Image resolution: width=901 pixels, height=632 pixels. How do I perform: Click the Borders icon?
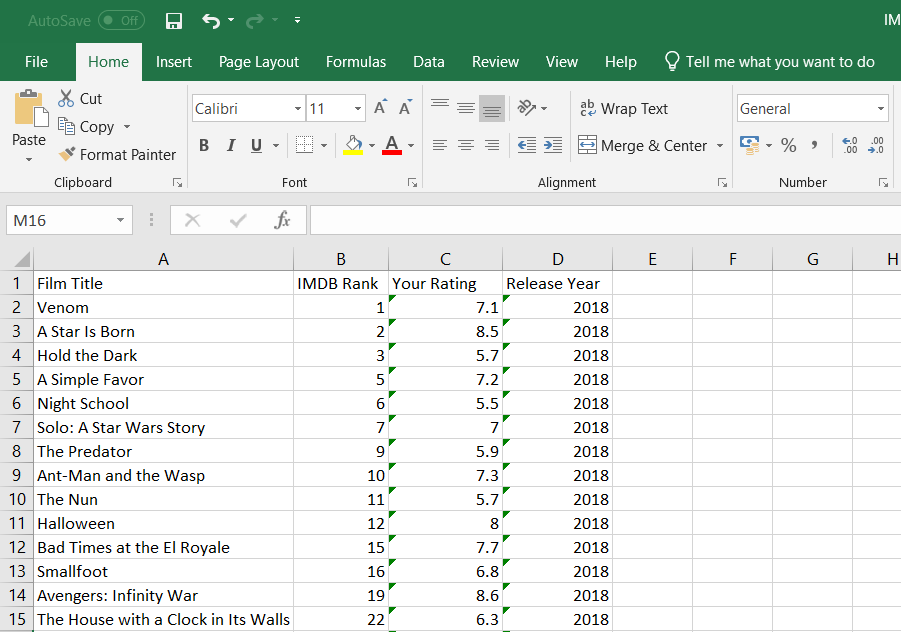305,145
